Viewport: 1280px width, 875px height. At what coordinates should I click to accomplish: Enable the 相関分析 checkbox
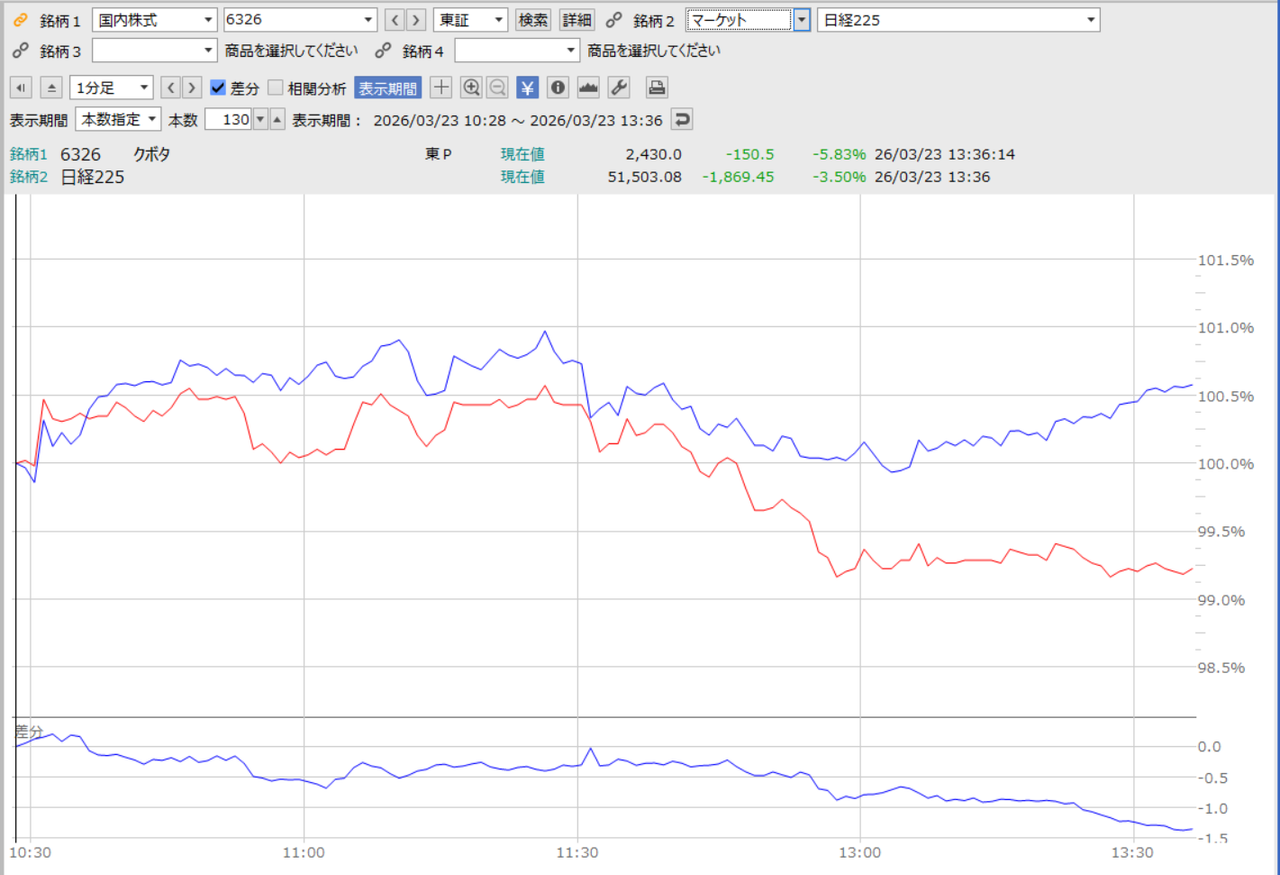[276, 88]
